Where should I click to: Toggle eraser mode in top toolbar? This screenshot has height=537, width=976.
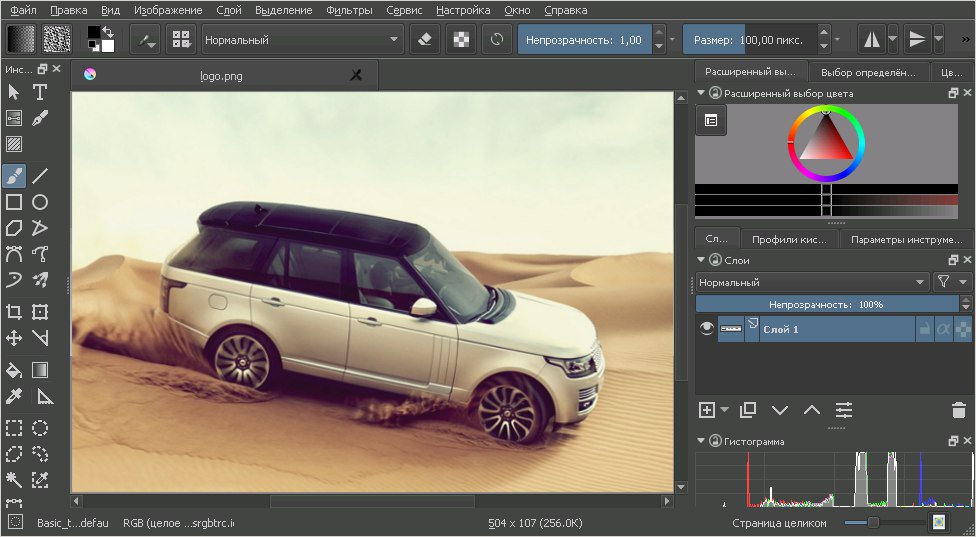[425, 40]
